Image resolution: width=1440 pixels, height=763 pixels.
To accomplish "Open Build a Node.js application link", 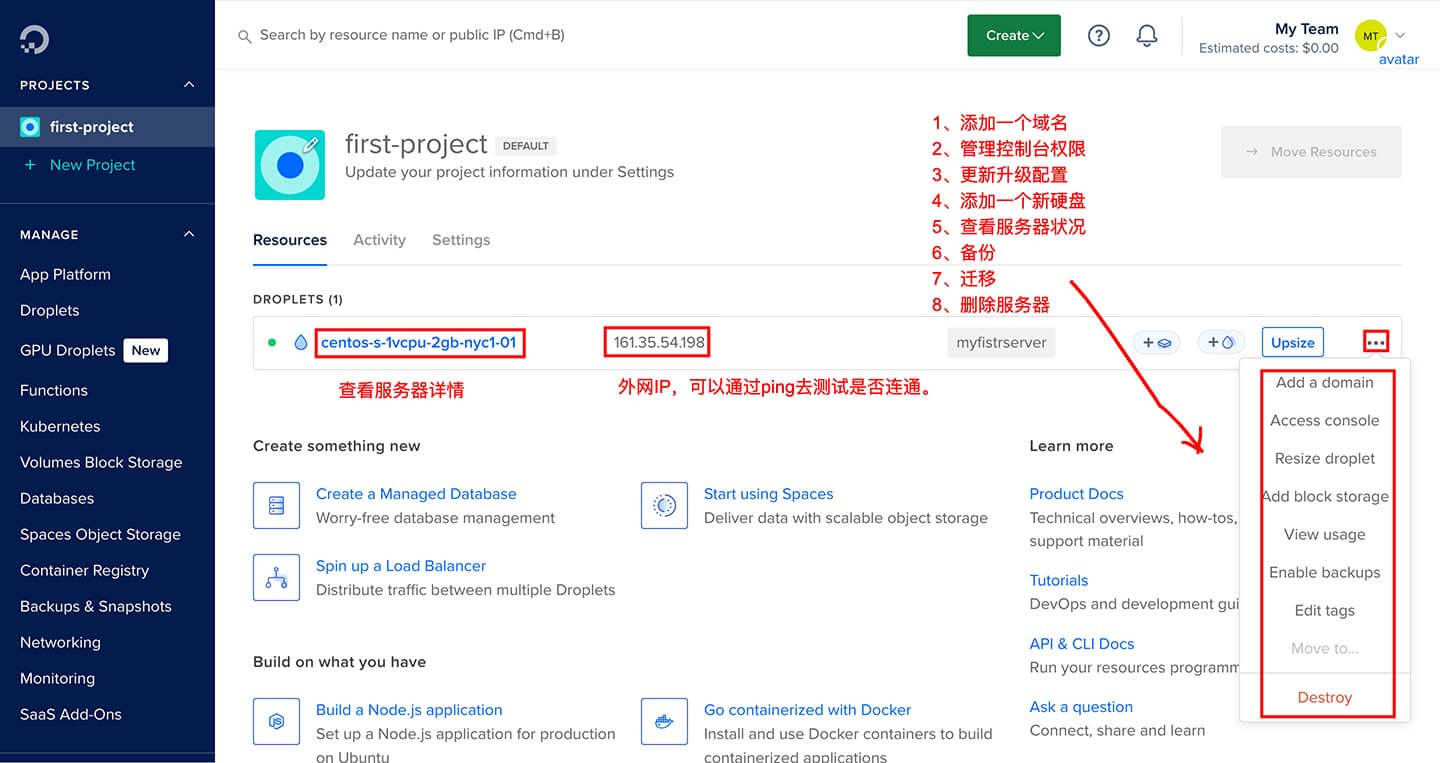I will coord(409,710).
